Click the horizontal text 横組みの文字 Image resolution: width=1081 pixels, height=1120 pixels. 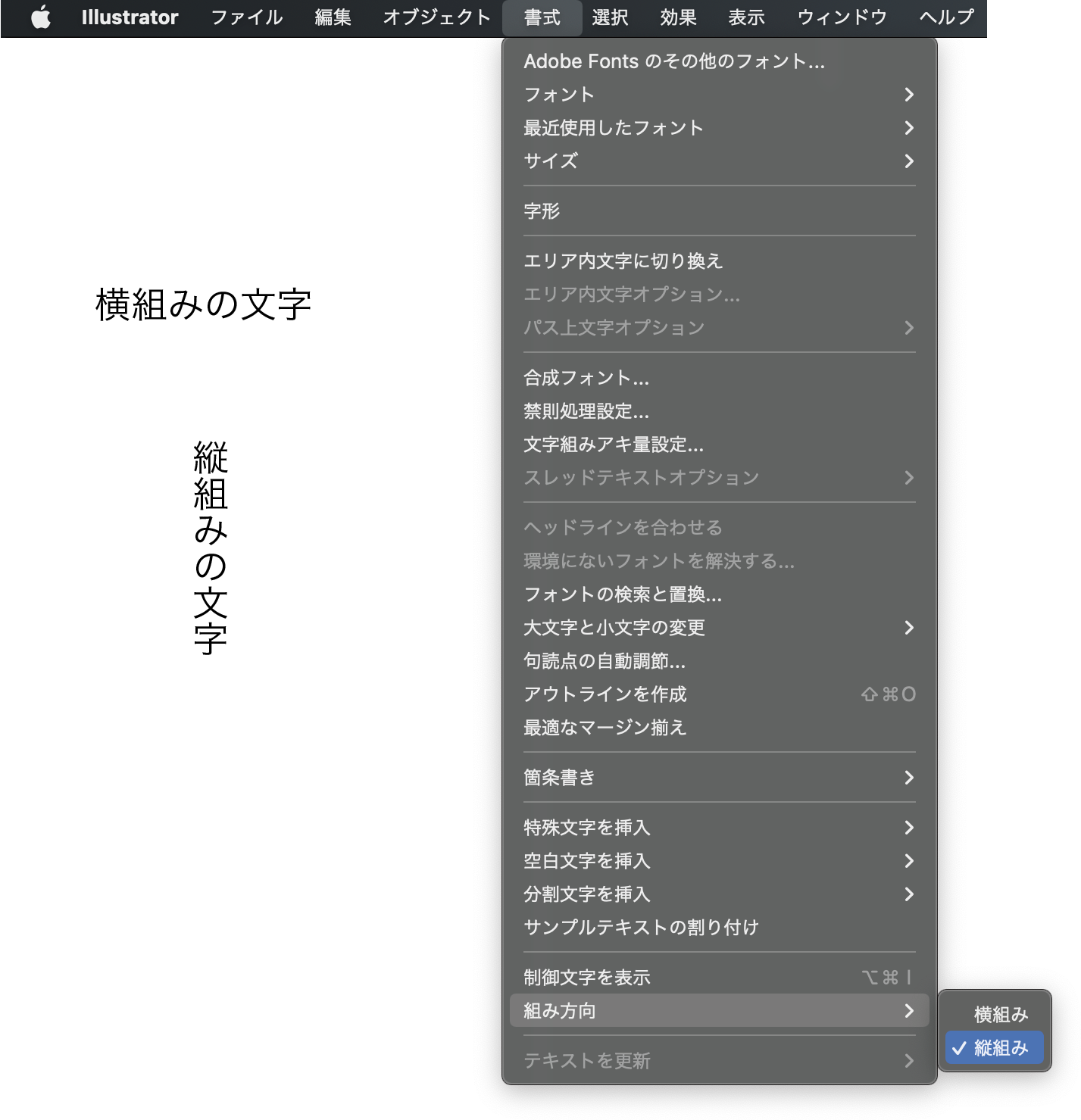point(203,305)
